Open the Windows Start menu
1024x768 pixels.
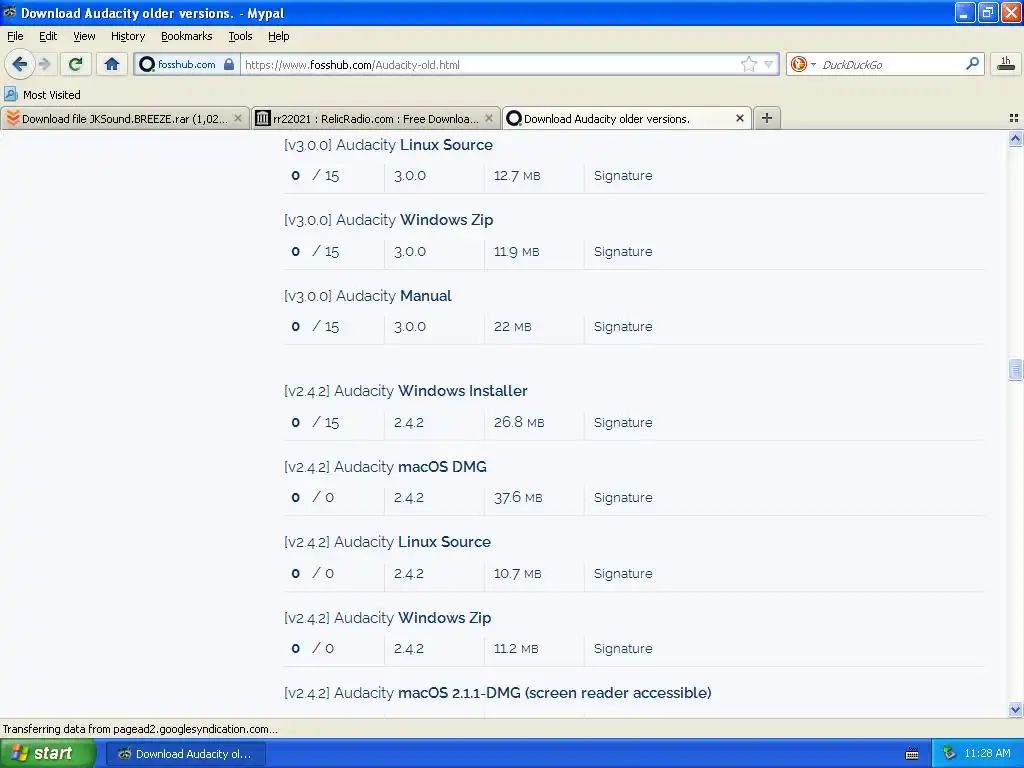(48, 753)
